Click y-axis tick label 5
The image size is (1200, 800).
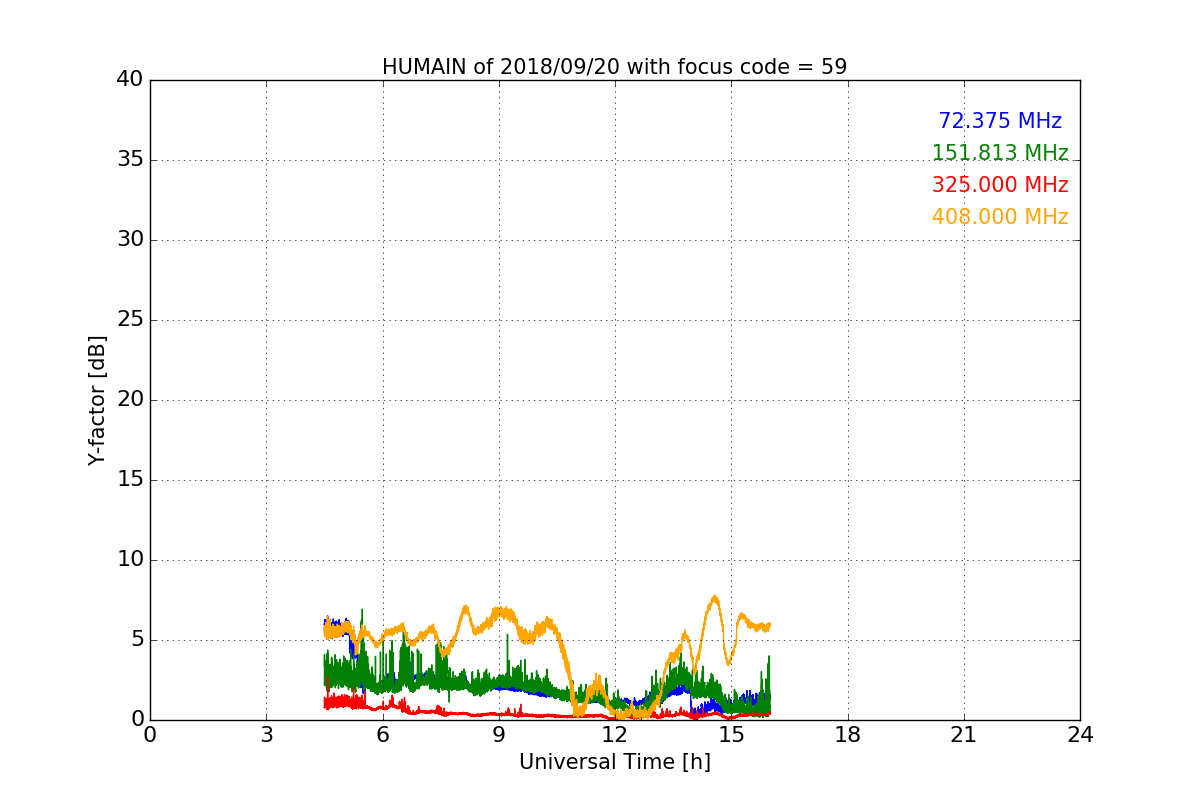point(136,640)
